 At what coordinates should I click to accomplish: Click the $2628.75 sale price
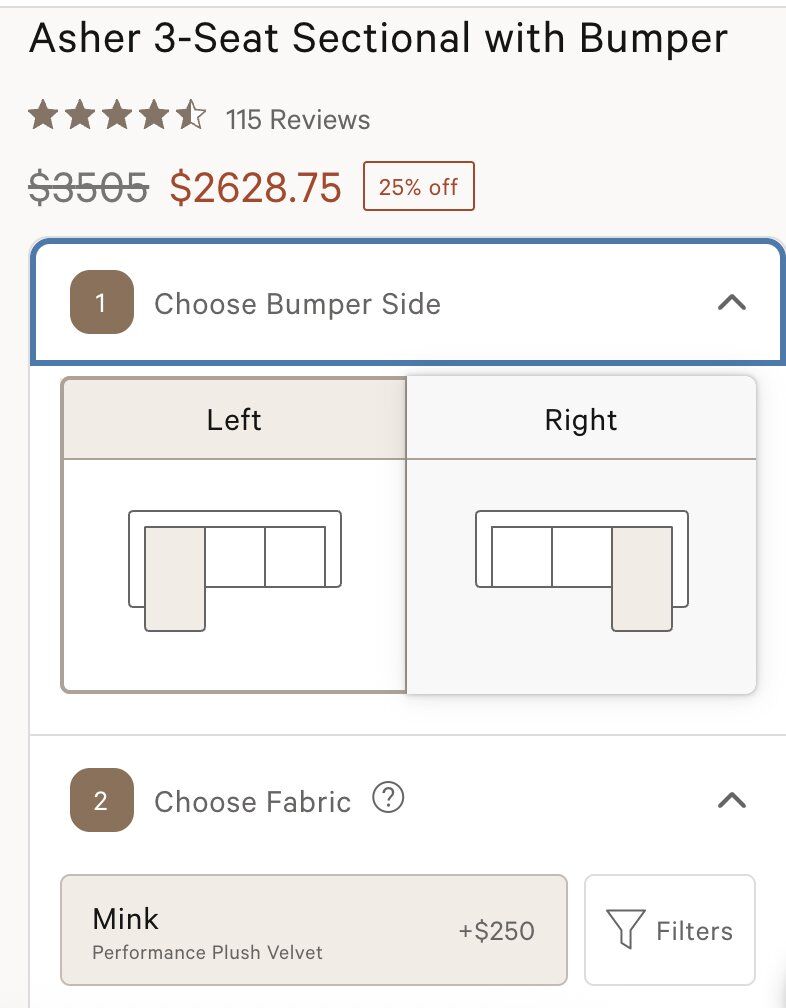(x=255, y=187)
